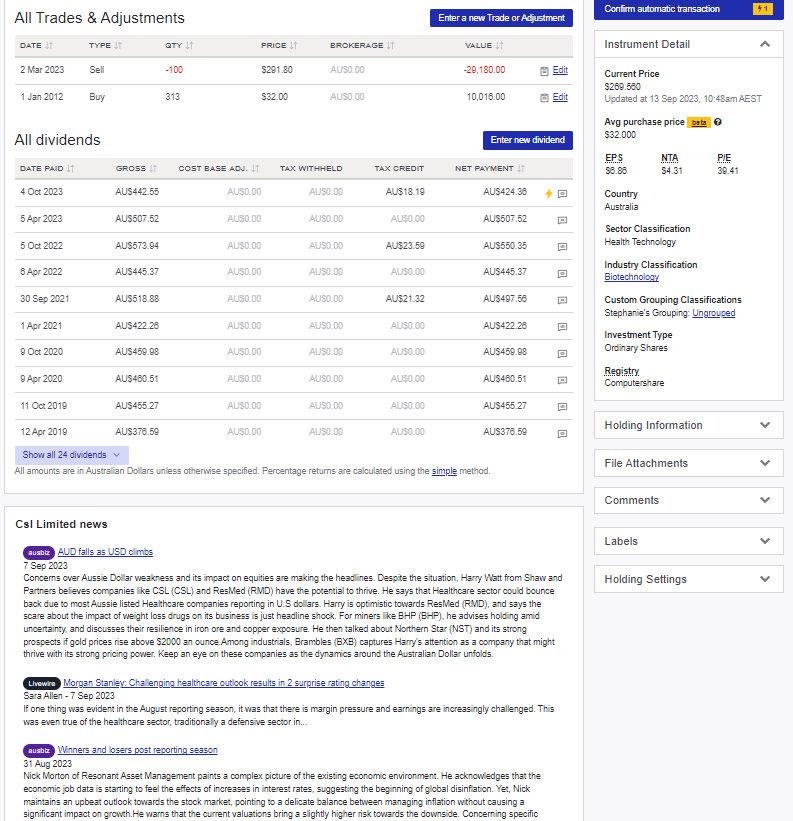
Task: Click the EPS abbreviation label
Action: [614, 158]
